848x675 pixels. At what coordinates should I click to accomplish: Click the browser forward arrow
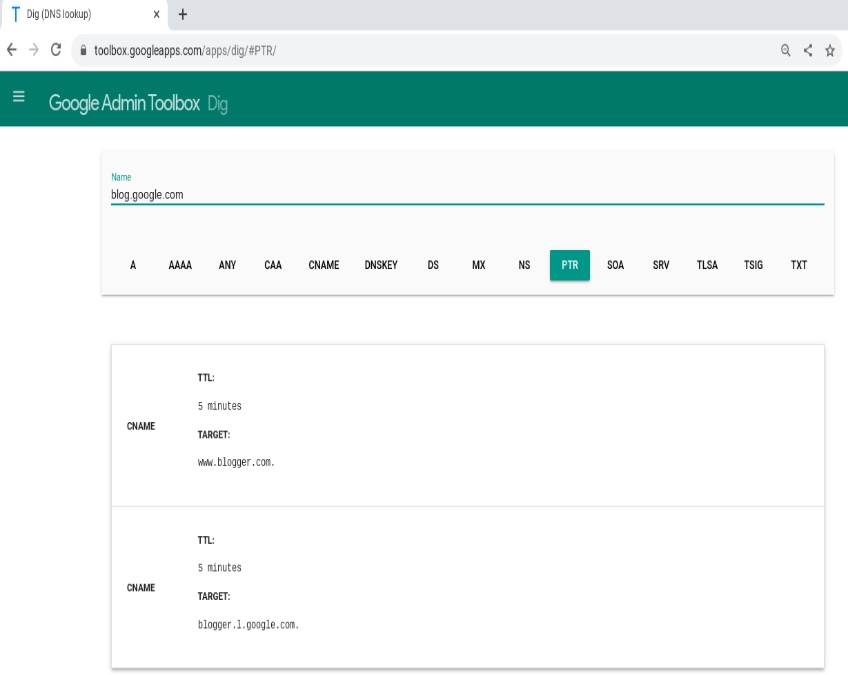[34, 50]
